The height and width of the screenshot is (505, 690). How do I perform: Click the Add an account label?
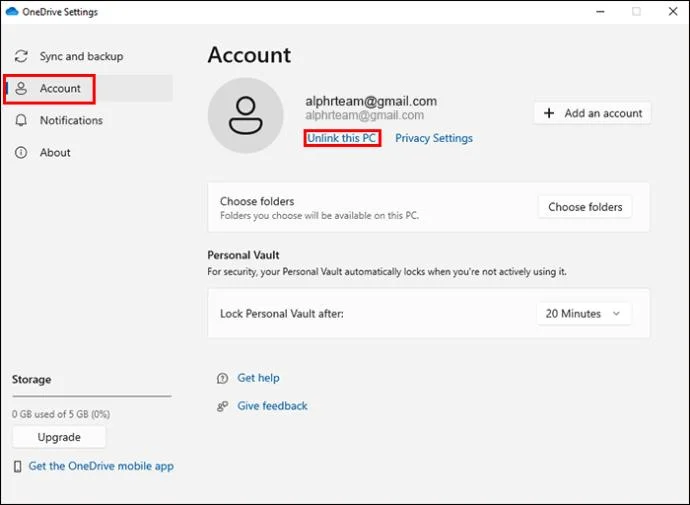(603, 113)
